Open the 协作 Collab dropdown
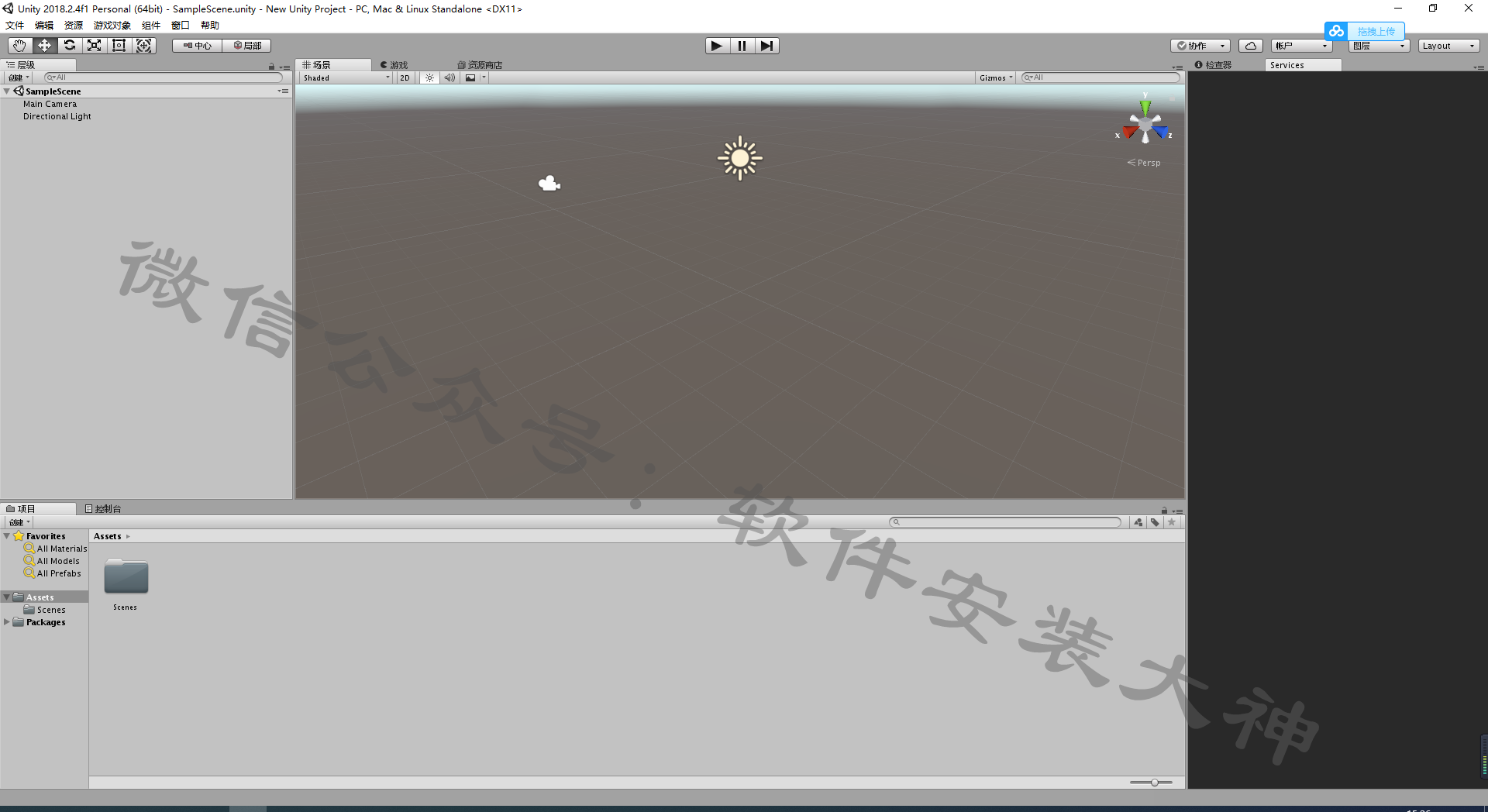 tap(1200, 46)
